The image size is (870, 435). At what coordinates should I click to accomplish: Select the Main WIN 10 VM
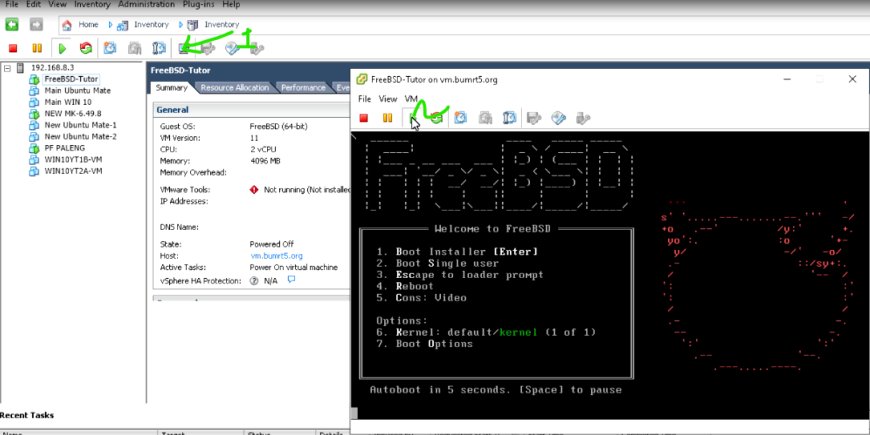[68, 102]
